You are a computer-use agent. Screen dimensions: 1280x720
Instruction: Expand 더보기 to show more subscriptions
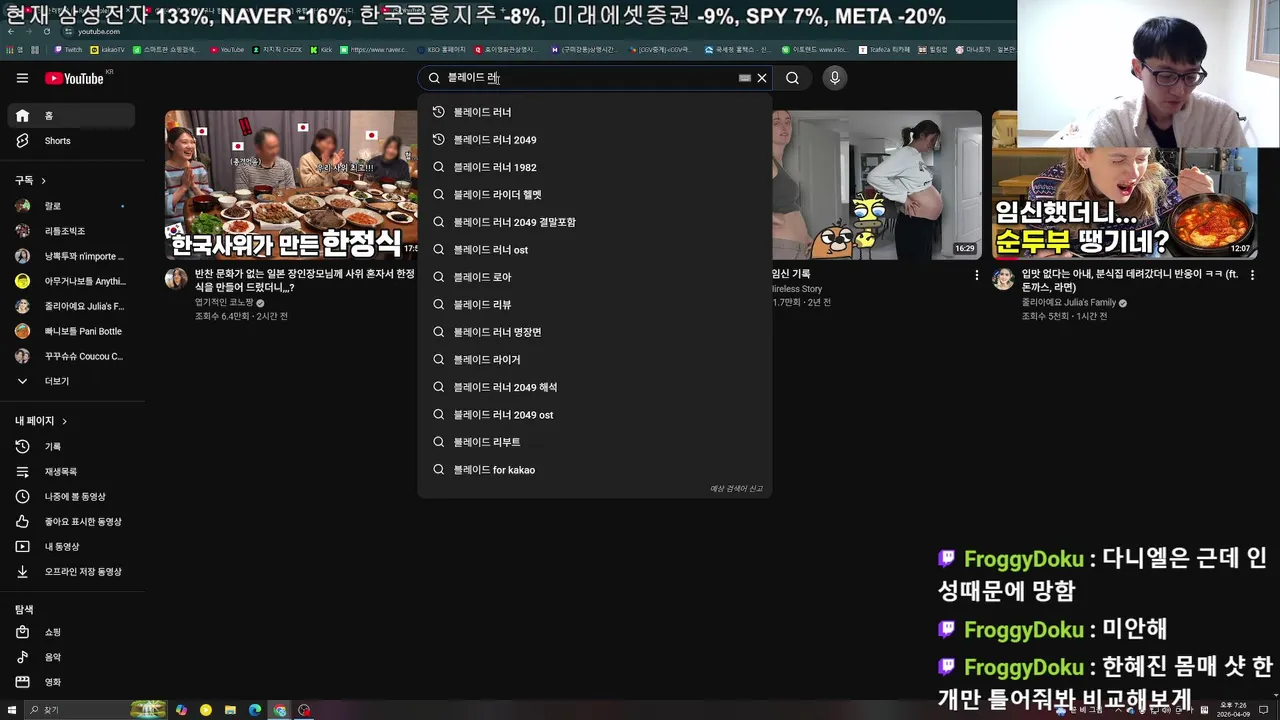70,381
